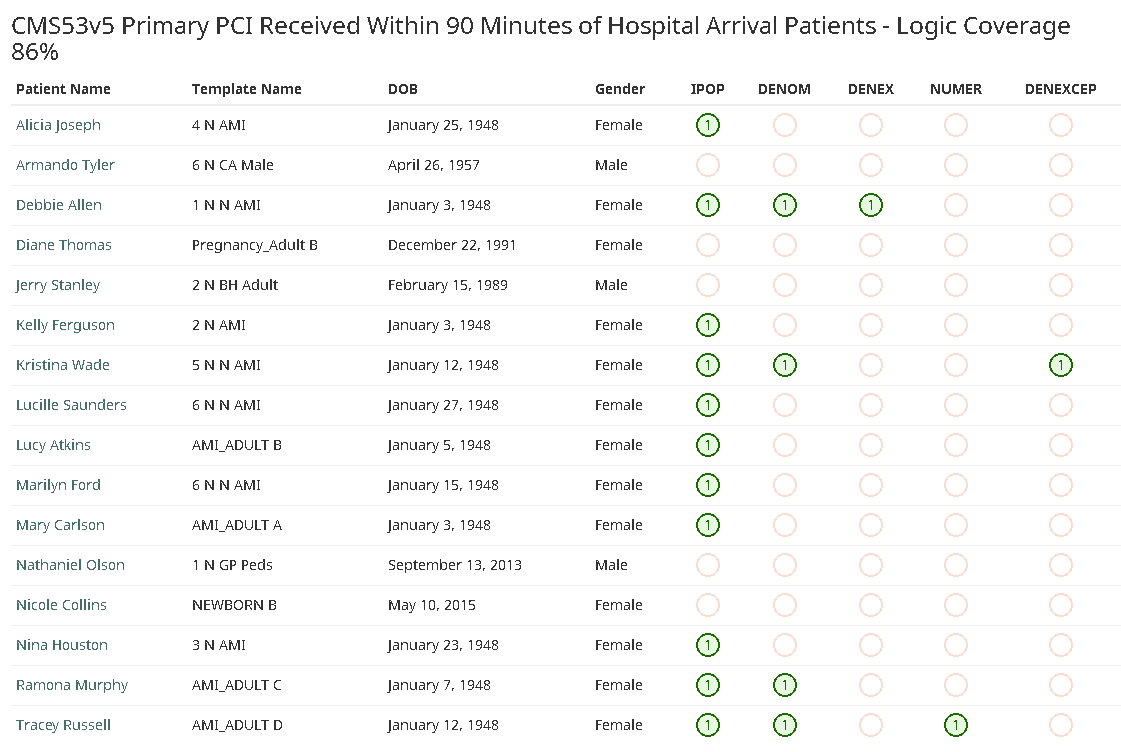The image size is (1121, 752).
Task: Click the Template Name column header
Action: pyautogui.click(x=246, y=89)
